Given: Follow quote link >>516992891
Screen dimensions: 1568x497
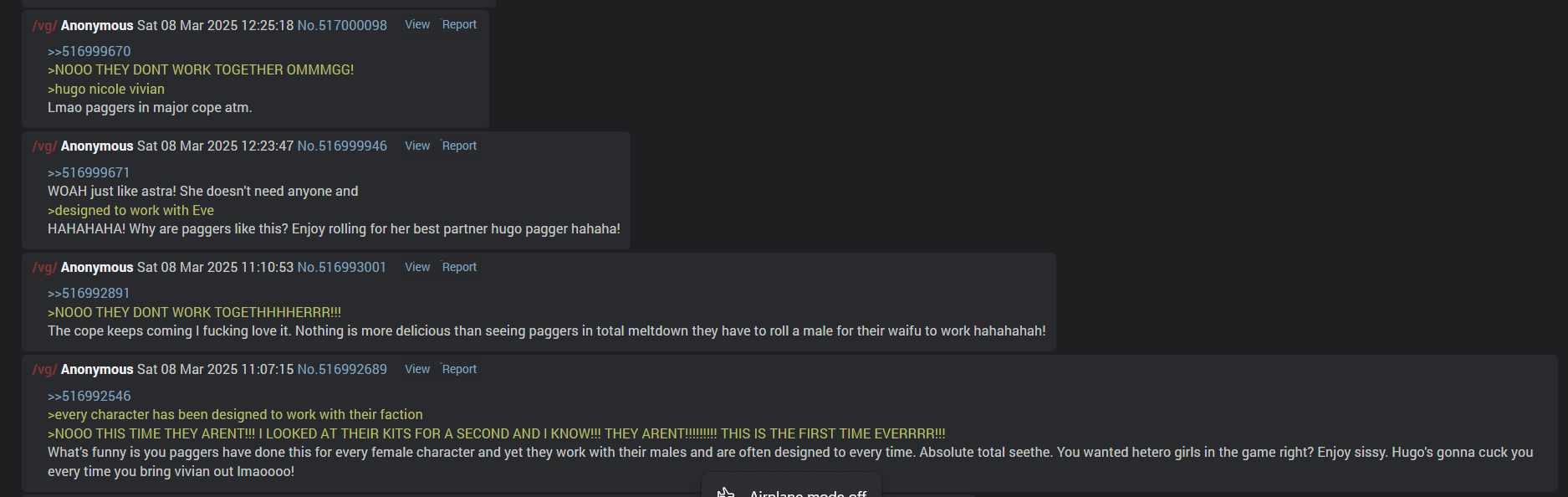Looking at the screenshot, I should [89, 293].
